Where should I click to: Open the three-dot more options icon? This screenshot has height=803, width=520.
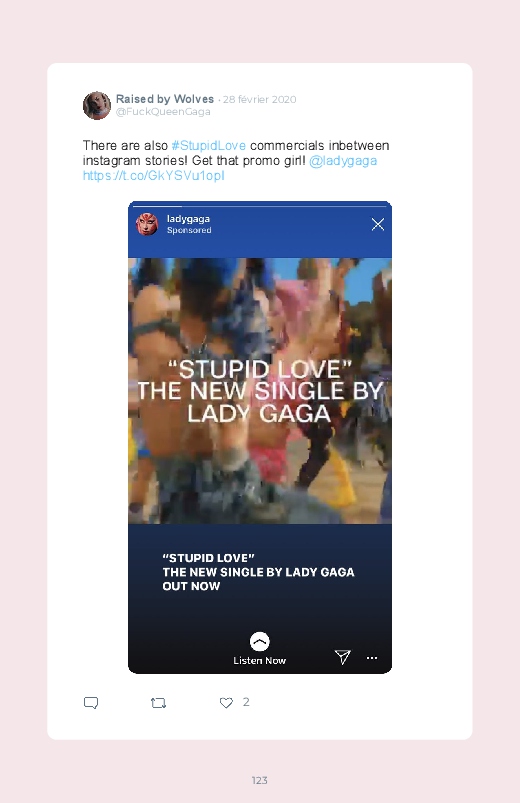click(372, 658)
